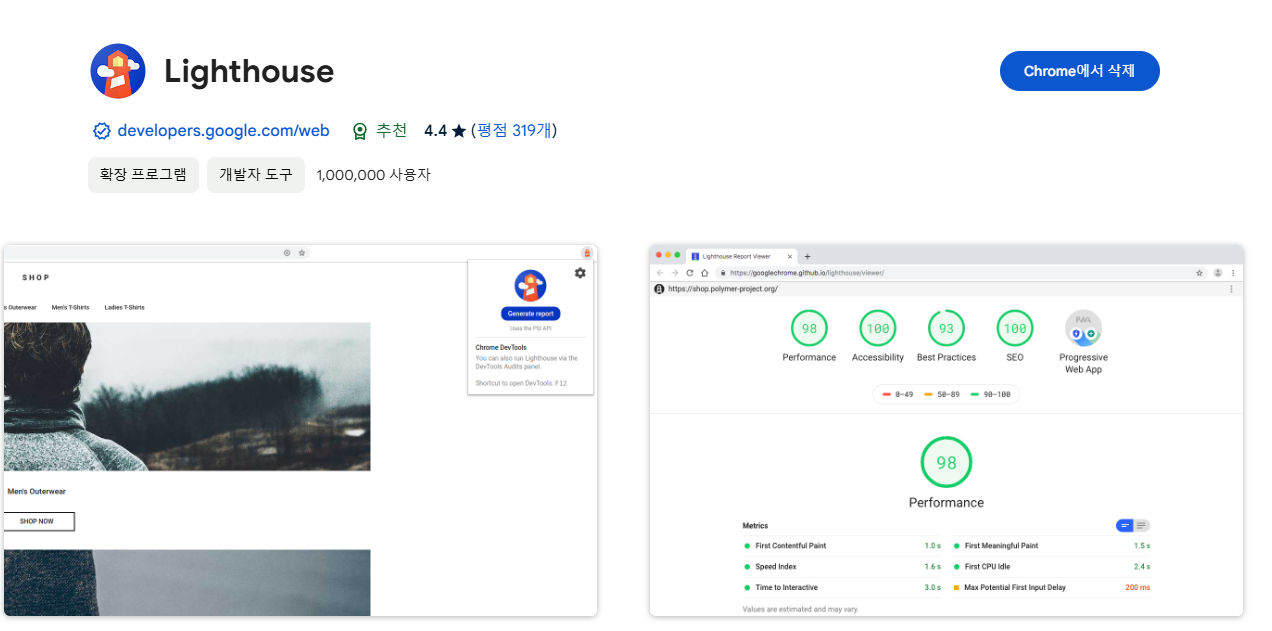Image resolution: width=1272 pixels, height=631 pixels.
Task: Click the 'Lighthouse' title heading
Action: click(249, 71)
